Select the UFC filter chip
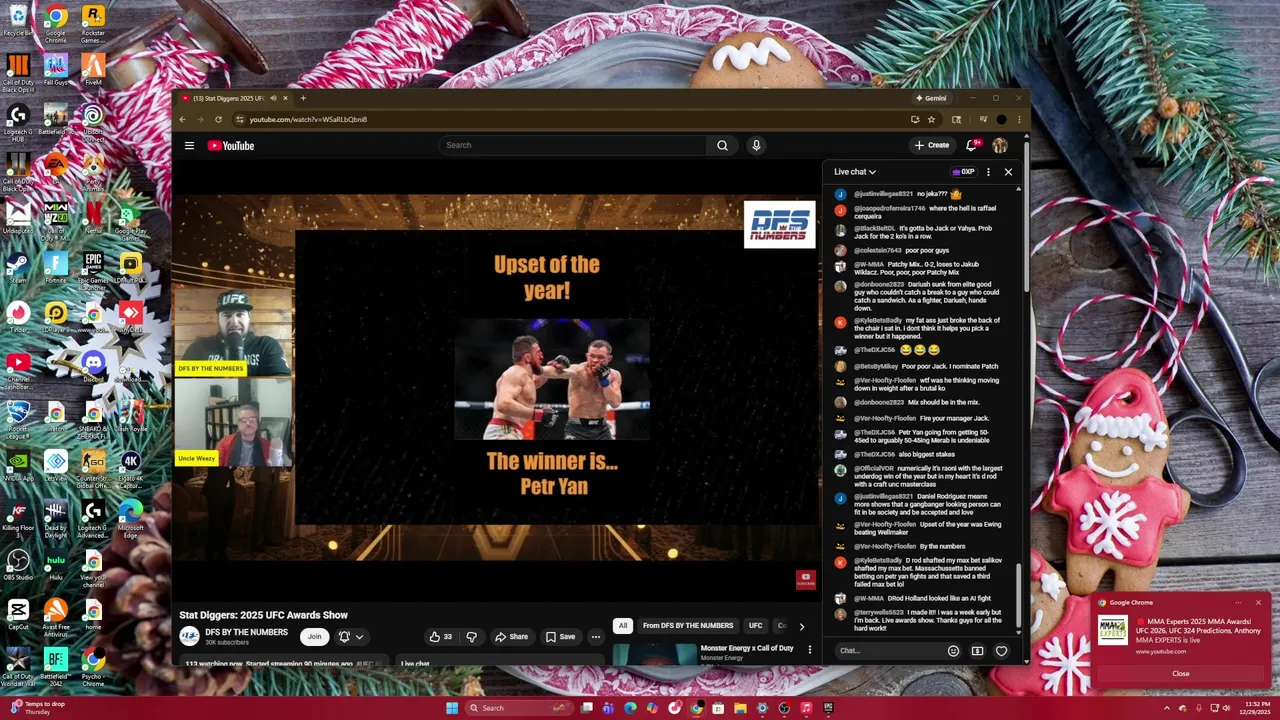The image size is (1280, 720). click(755, 626)
